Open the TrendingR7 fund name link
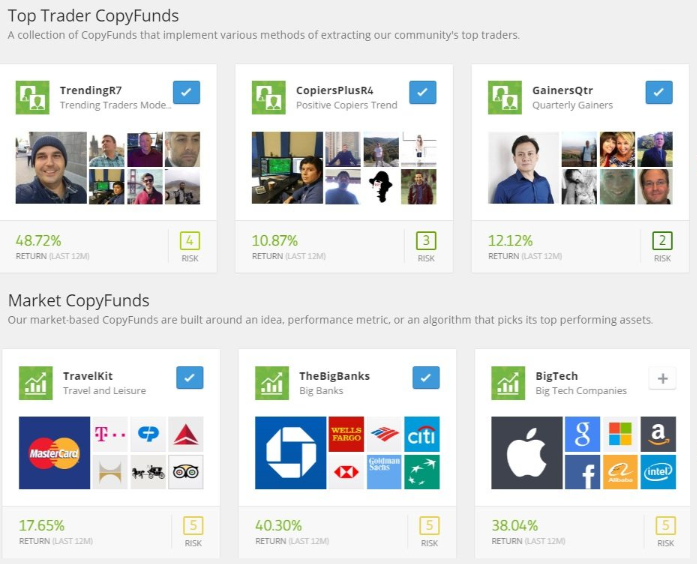This screenshot has width=697, height=564. (91, 90)
